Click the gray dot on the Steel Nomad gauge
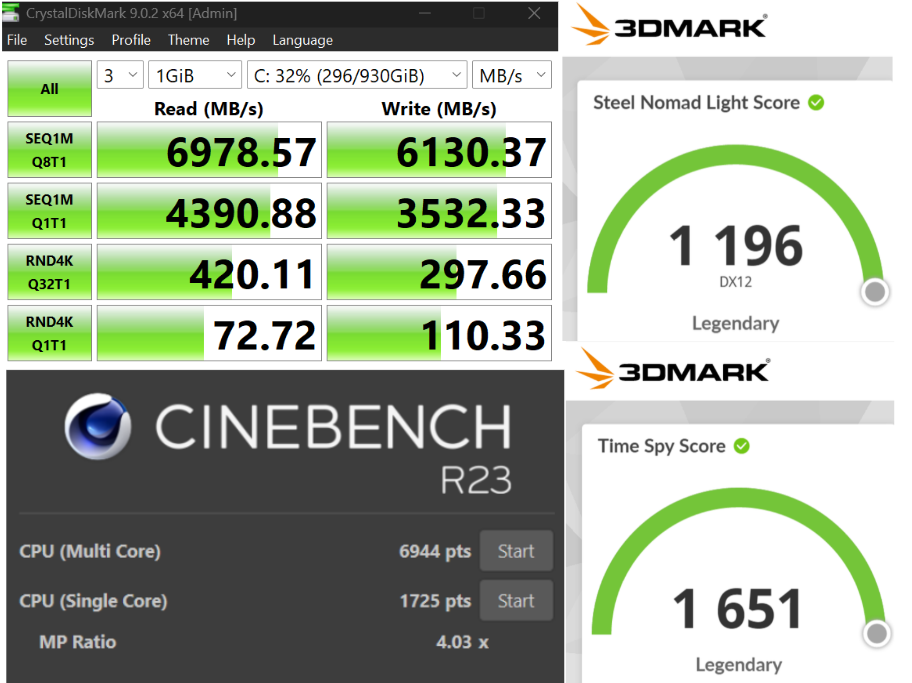The image size is (912, 683). 874,291
